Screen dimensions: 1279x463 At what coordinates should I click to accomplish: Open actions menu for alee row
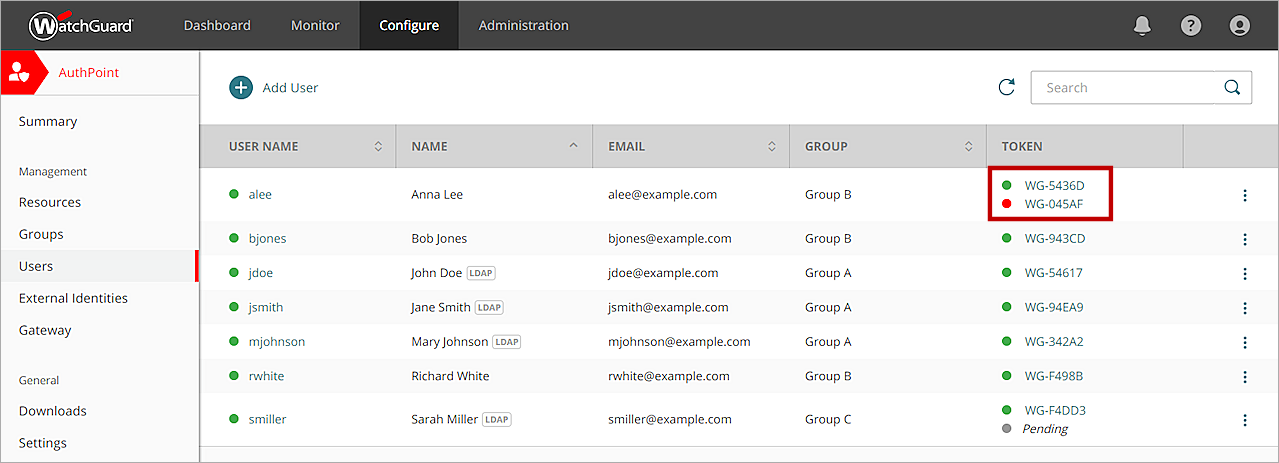[x=1245, y=195]
